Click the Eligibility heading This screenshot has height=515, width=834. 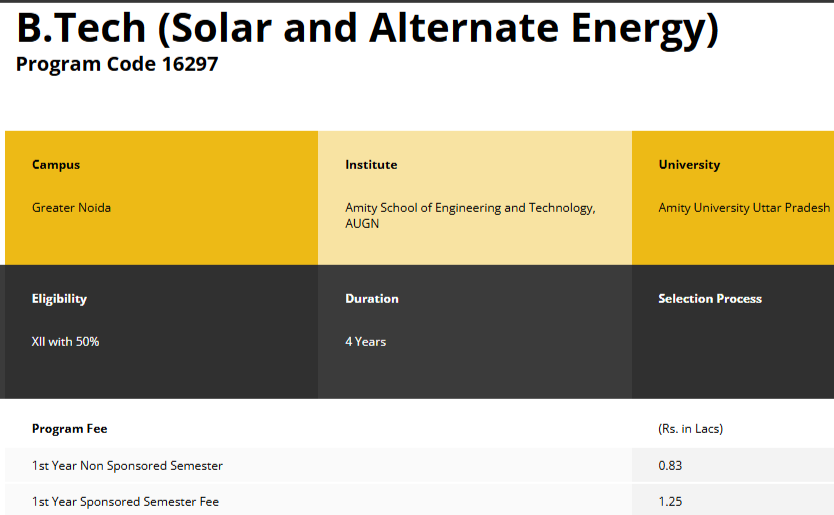(x=59, y=299)
